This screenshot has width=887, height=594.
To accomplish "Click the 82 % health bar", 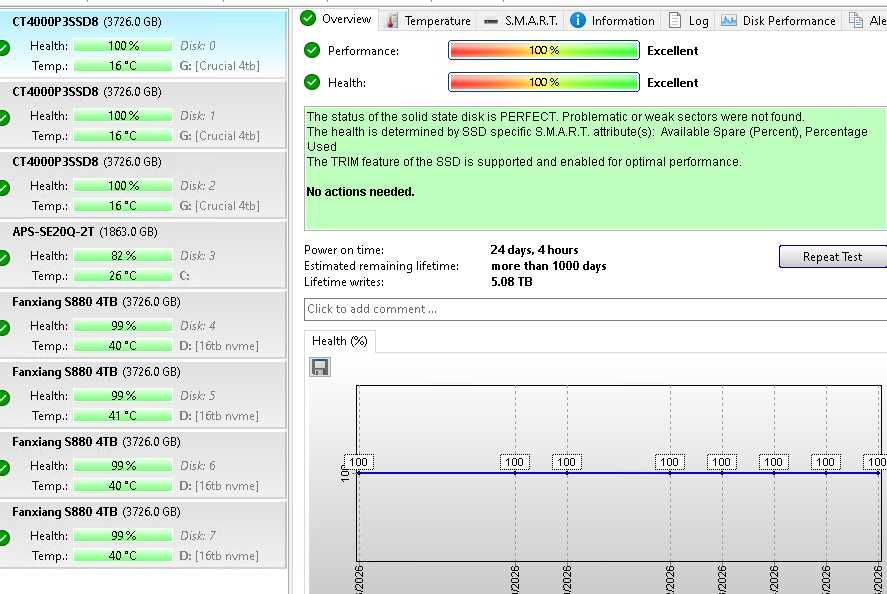I will pyautogui.click(x=123, y=256).
